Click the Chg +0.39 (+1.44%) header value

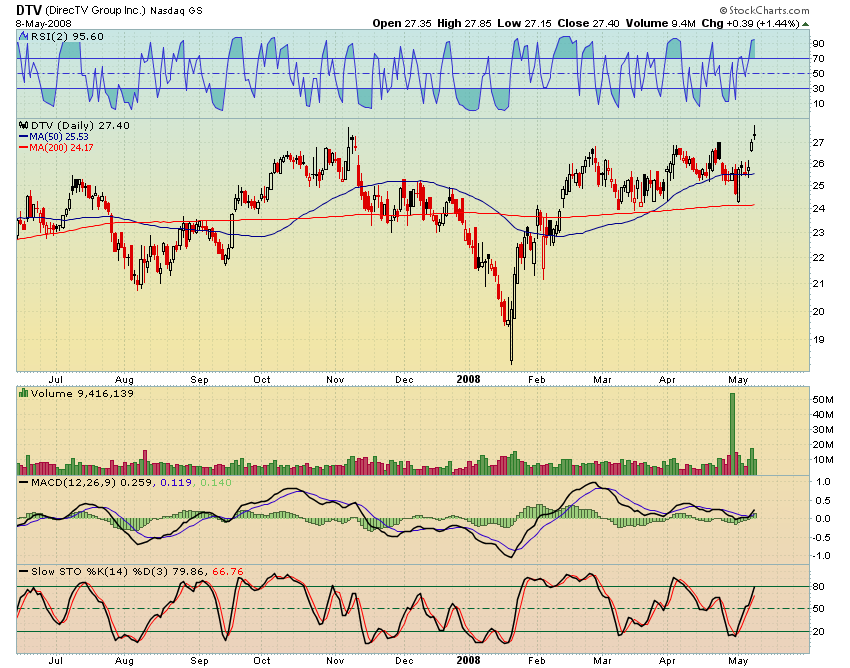(x=750, y=23)
